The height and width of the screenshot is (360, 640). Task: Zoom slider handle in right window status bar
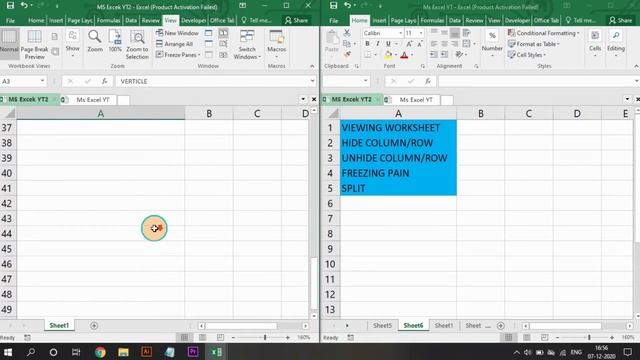point(589,337)
